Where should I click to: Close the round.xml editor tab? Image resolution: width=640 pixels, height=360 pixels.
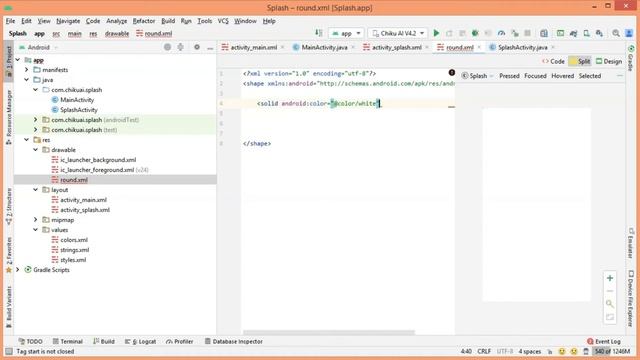point(479,47)
